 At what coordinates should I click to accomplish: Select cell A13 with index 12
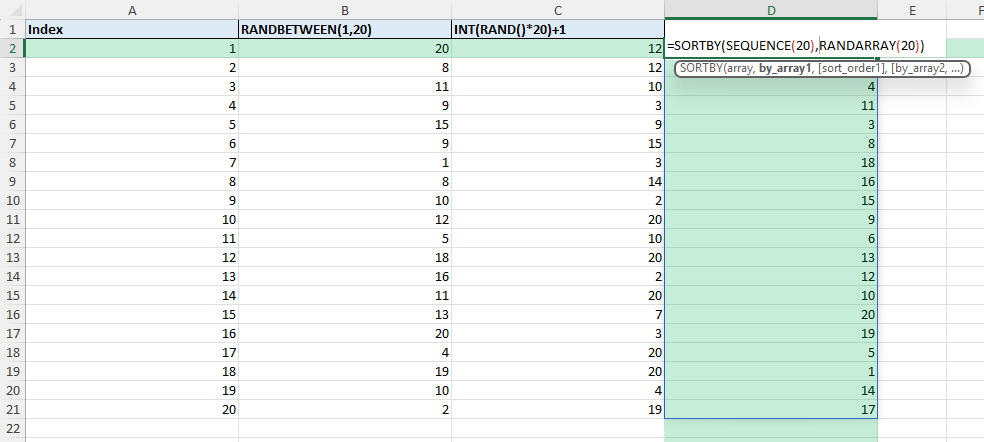[132, 257]
